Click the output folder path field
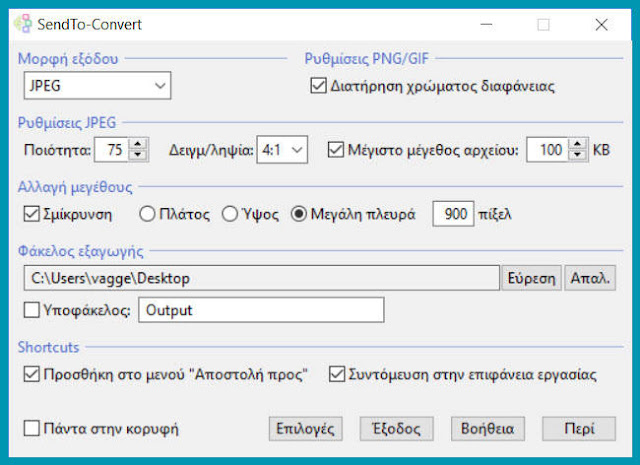The width and height of the screenshot is (640, 465). [x=262, y=278]
